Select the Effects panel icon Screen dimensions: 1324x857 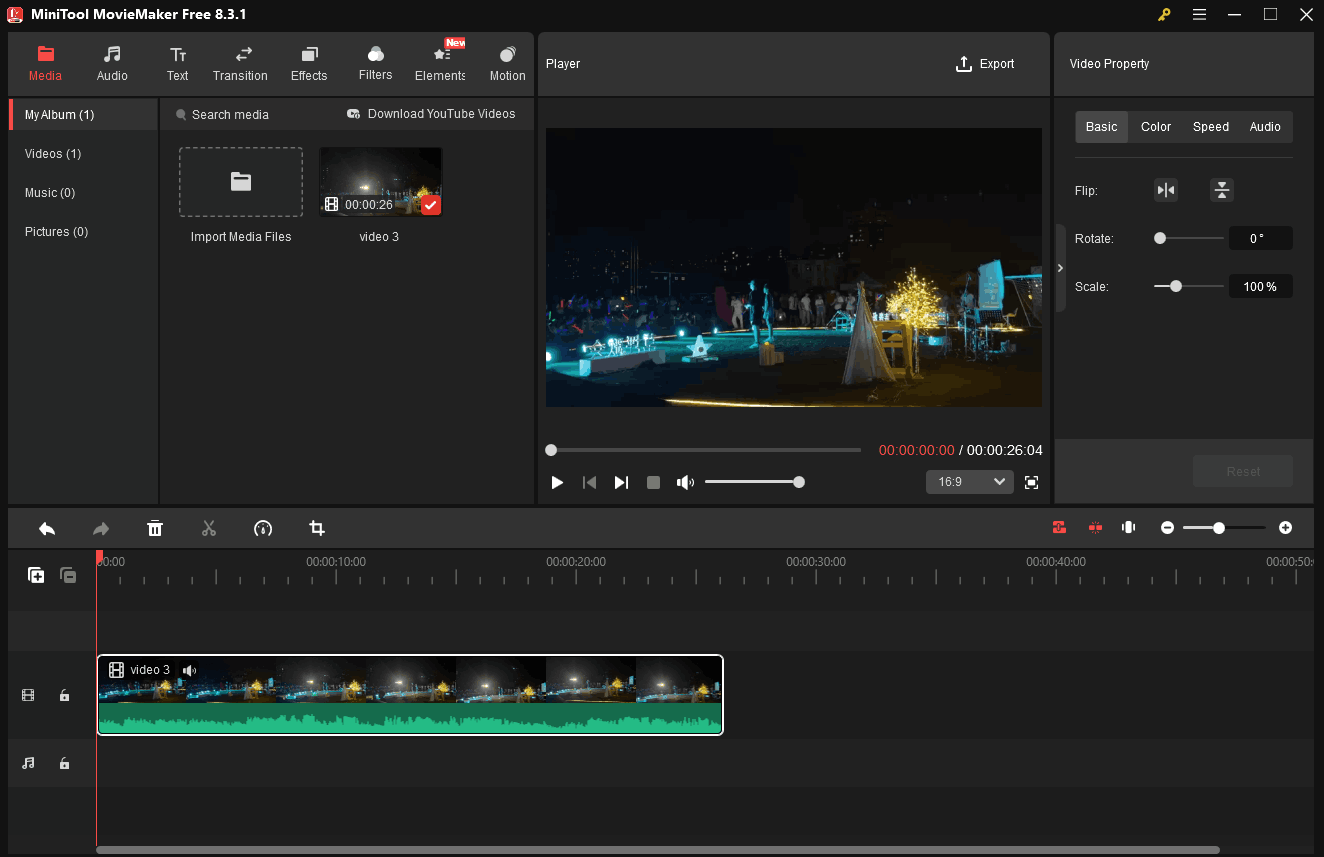click(308, 62)
